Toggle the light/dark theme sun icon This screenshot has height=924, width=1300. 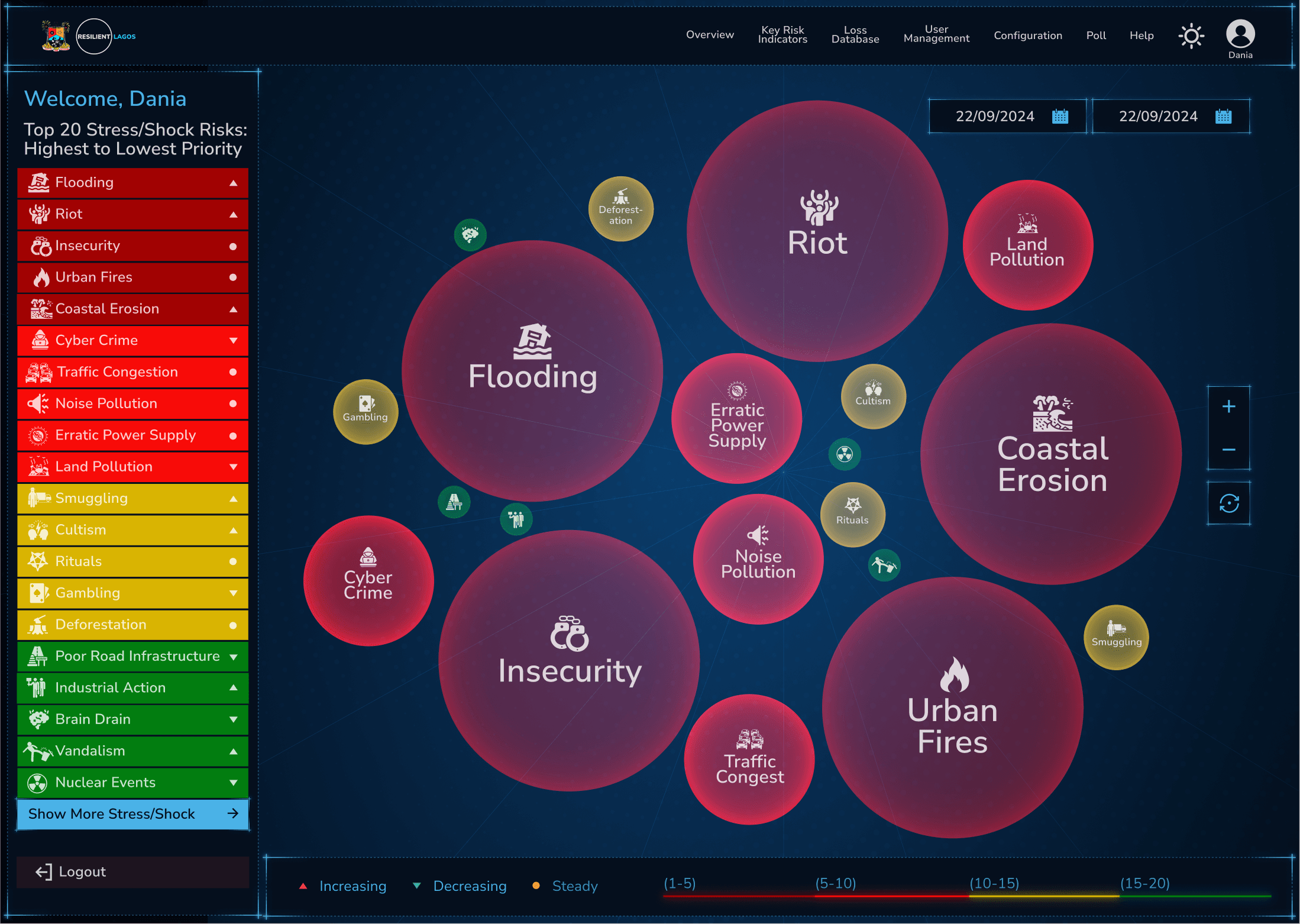1191,36
